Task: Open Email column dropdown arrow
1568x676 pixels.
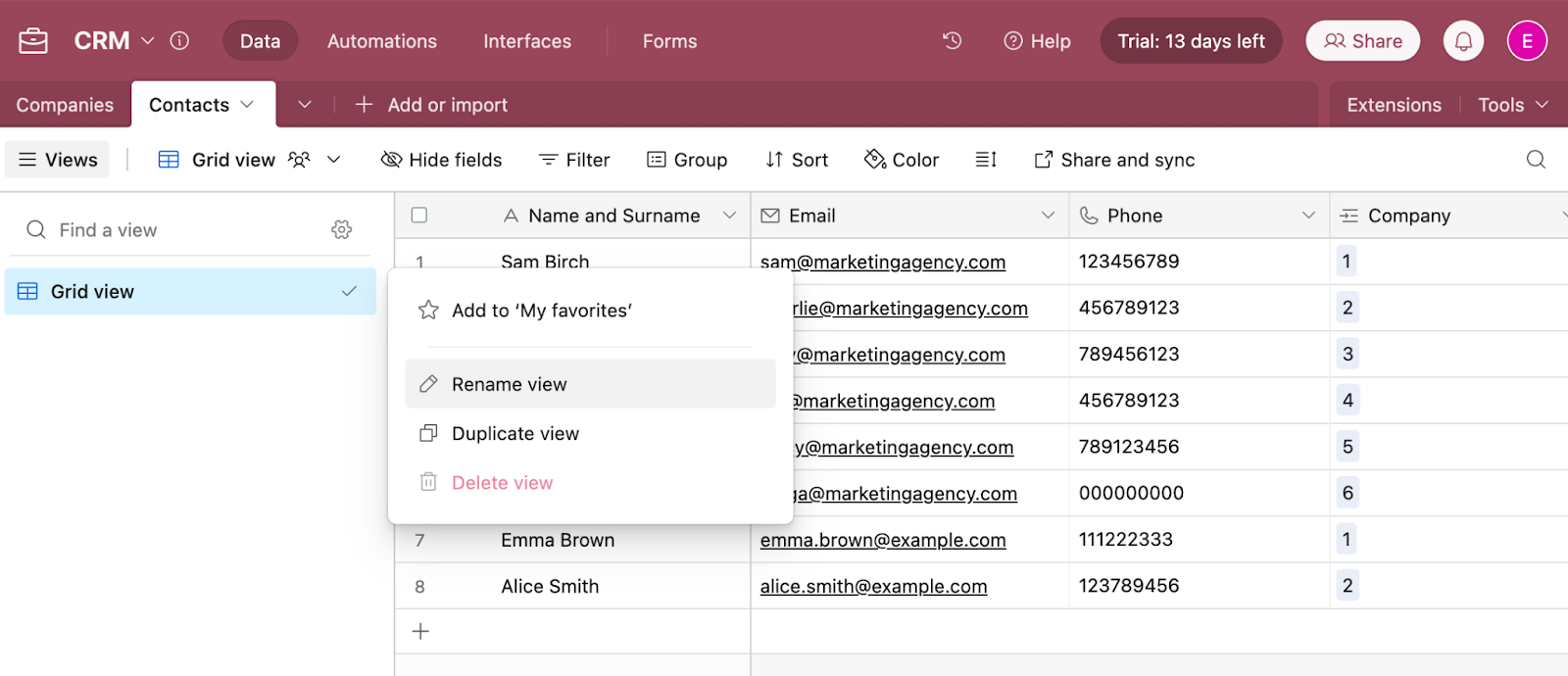Action: (1048, 216)
